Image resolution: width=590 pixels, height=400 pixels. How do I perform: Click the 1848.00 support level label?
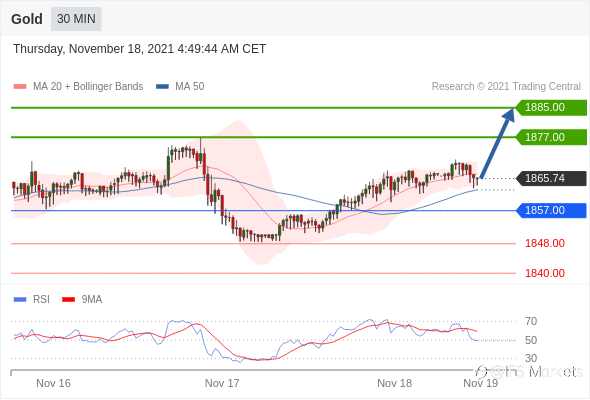[x=545, y=243]
